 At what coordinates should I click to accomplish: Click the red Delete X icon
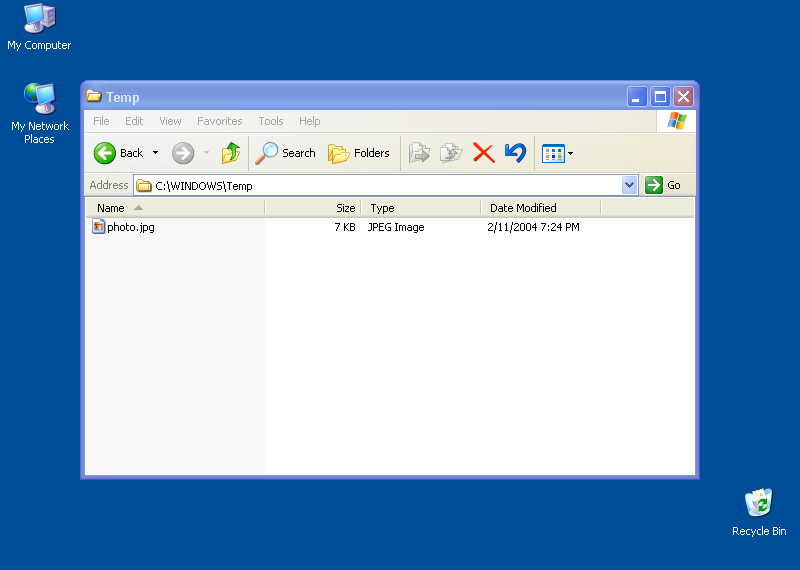click(484, 153)
